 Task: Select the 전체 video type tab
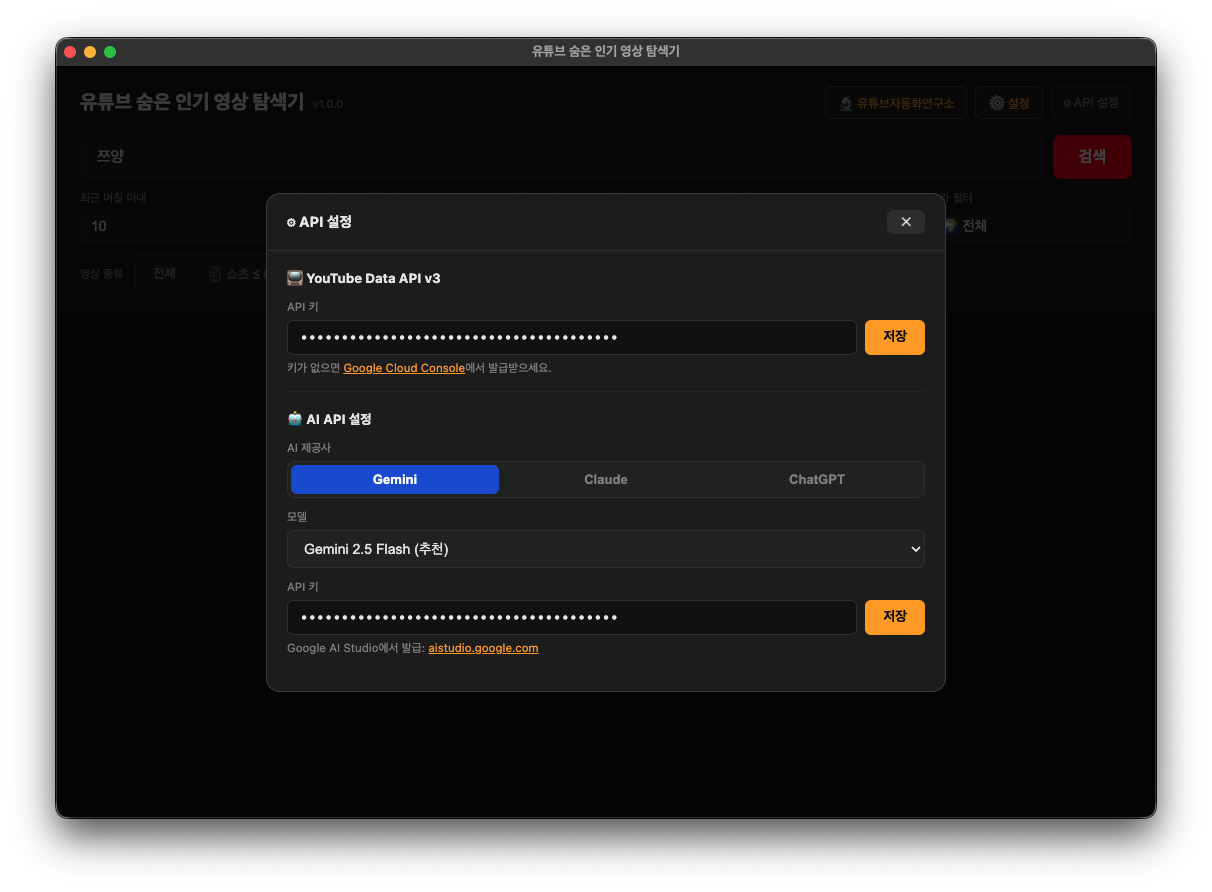[164, 273]
